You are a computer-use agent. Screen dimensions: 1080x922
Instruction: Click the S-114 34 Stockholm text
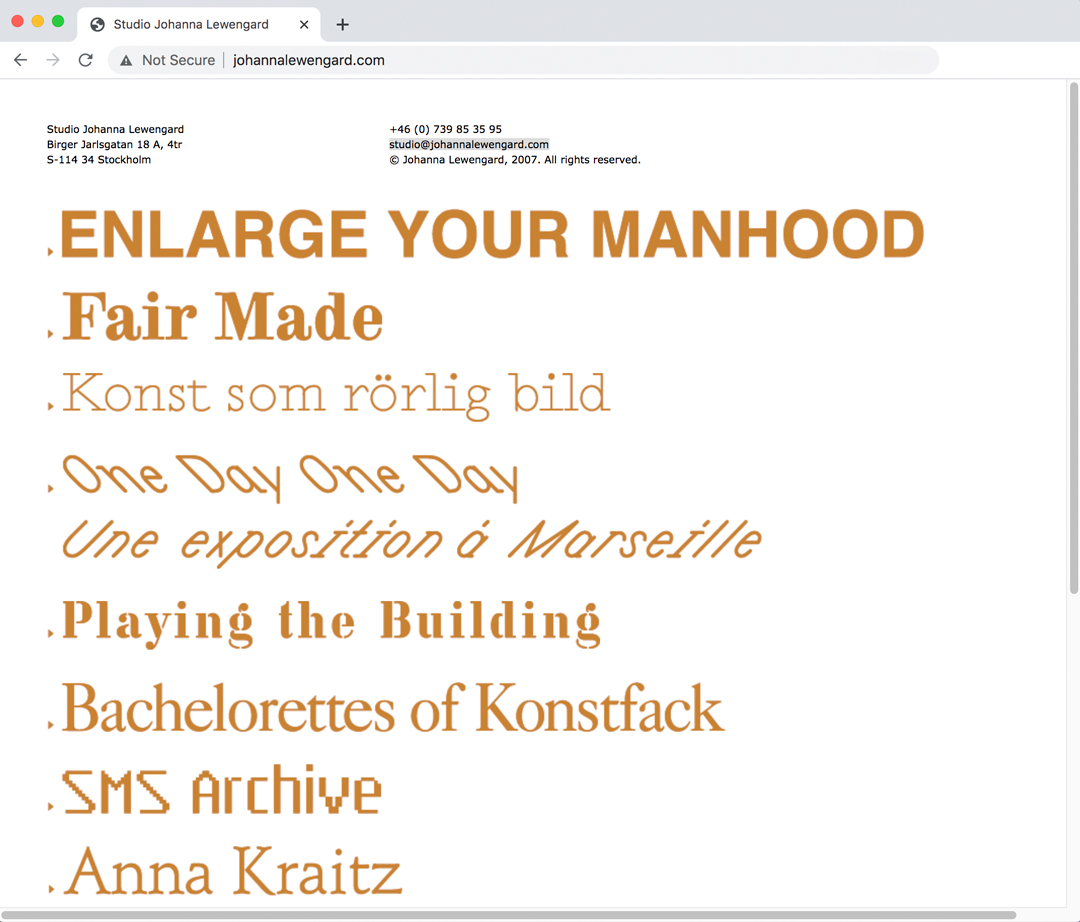(x=98, y=160)
